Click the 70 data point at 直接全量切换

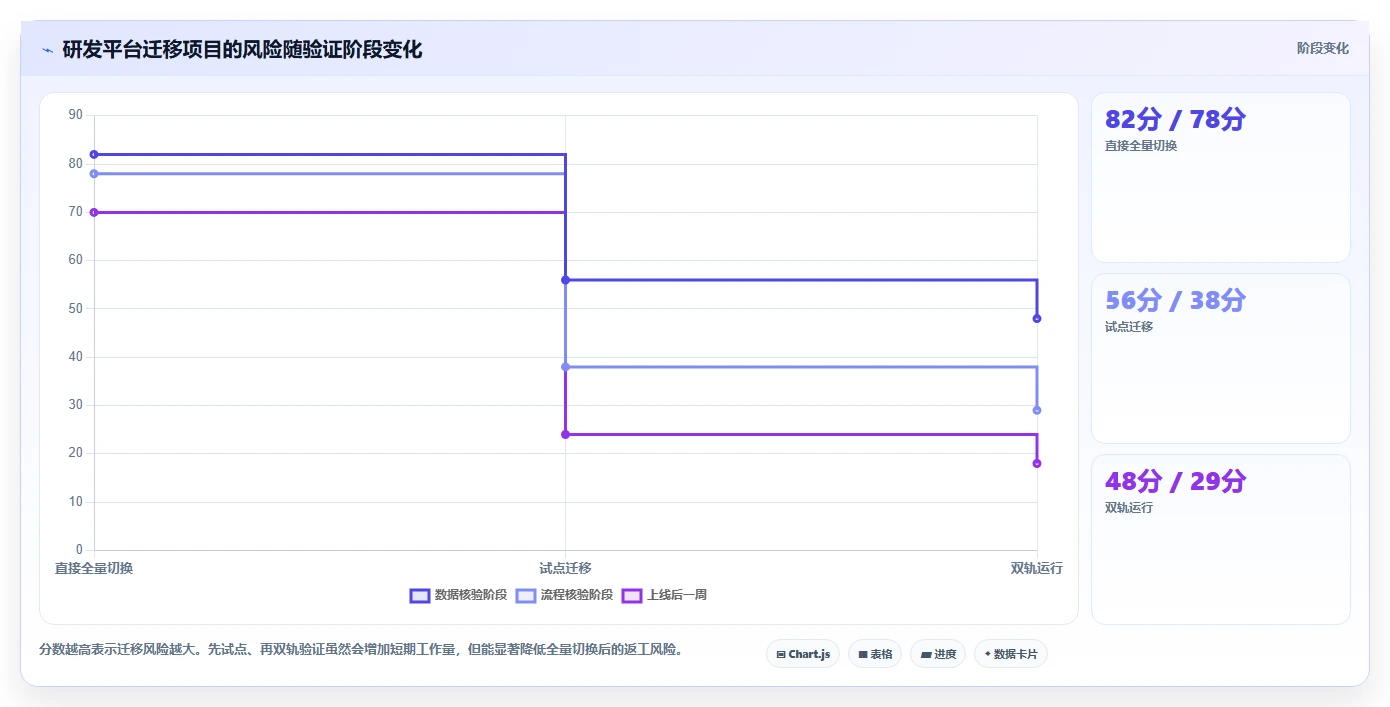(x=94, y=212)
